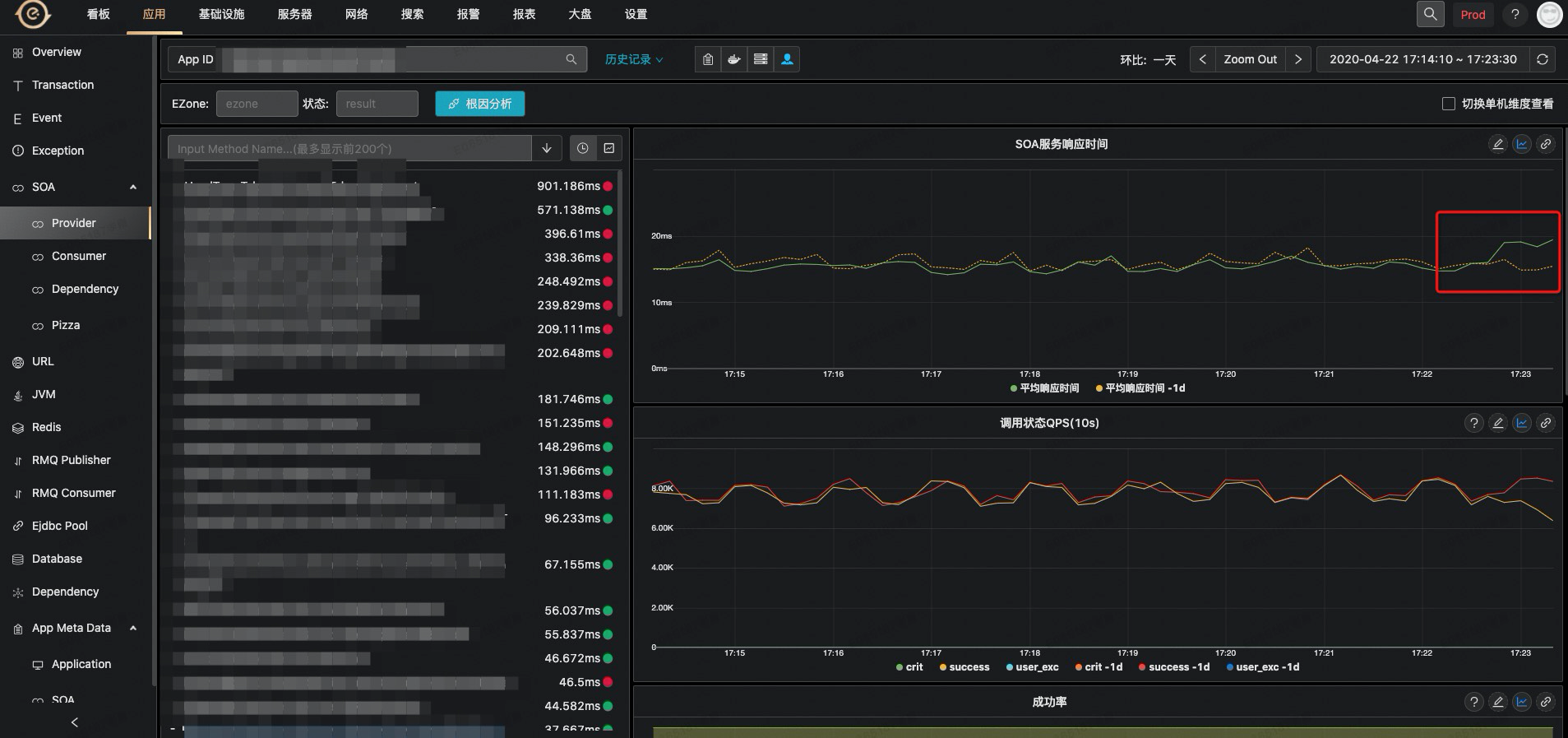1568x738 pixels.
Task: Click the clock icon above the method list
Action: [x=582, y=148]
